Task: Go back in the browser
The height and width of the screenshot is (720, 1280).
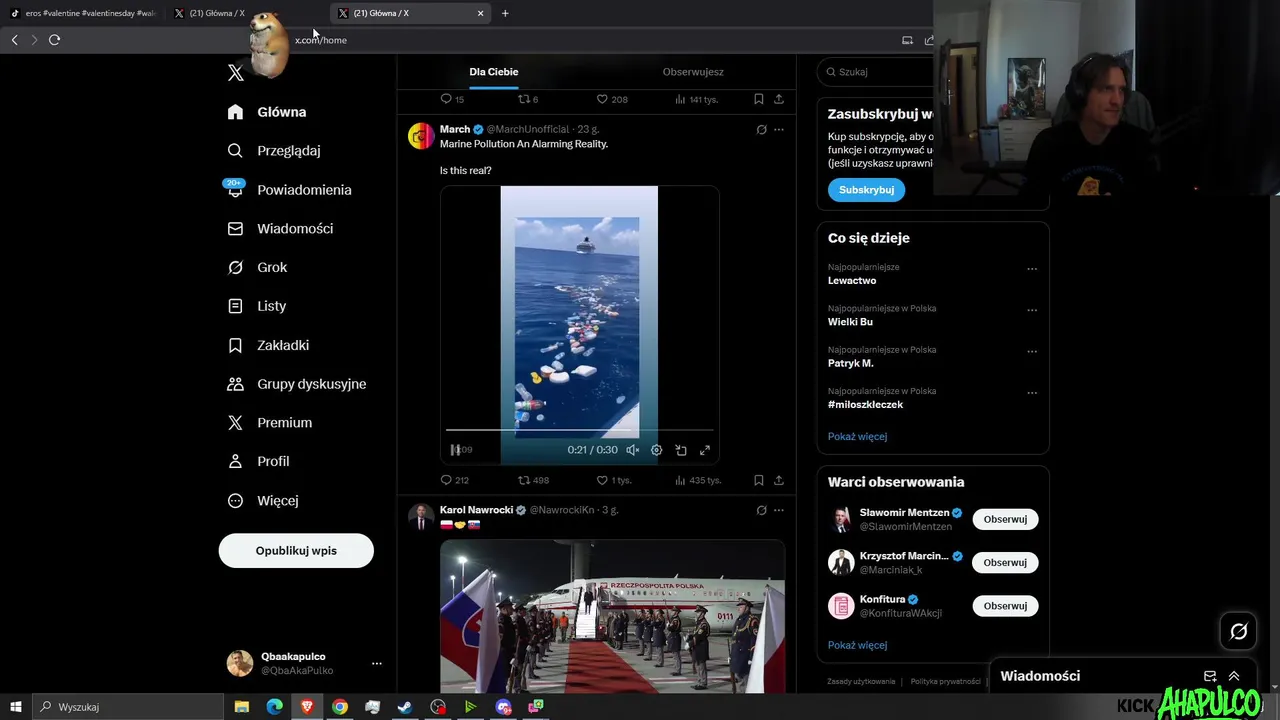Action: [x=14, y=40]
